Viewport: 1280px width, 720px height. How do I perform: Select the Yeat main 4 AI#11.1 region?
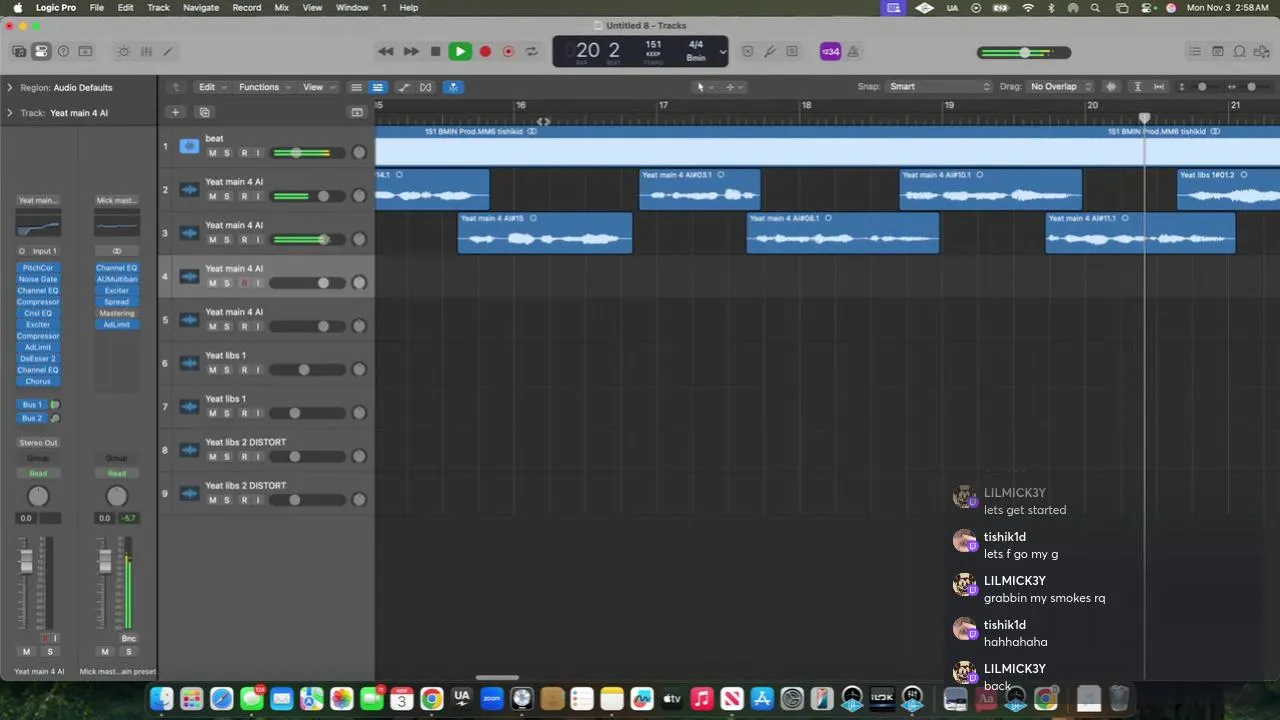click(1140, 232)
